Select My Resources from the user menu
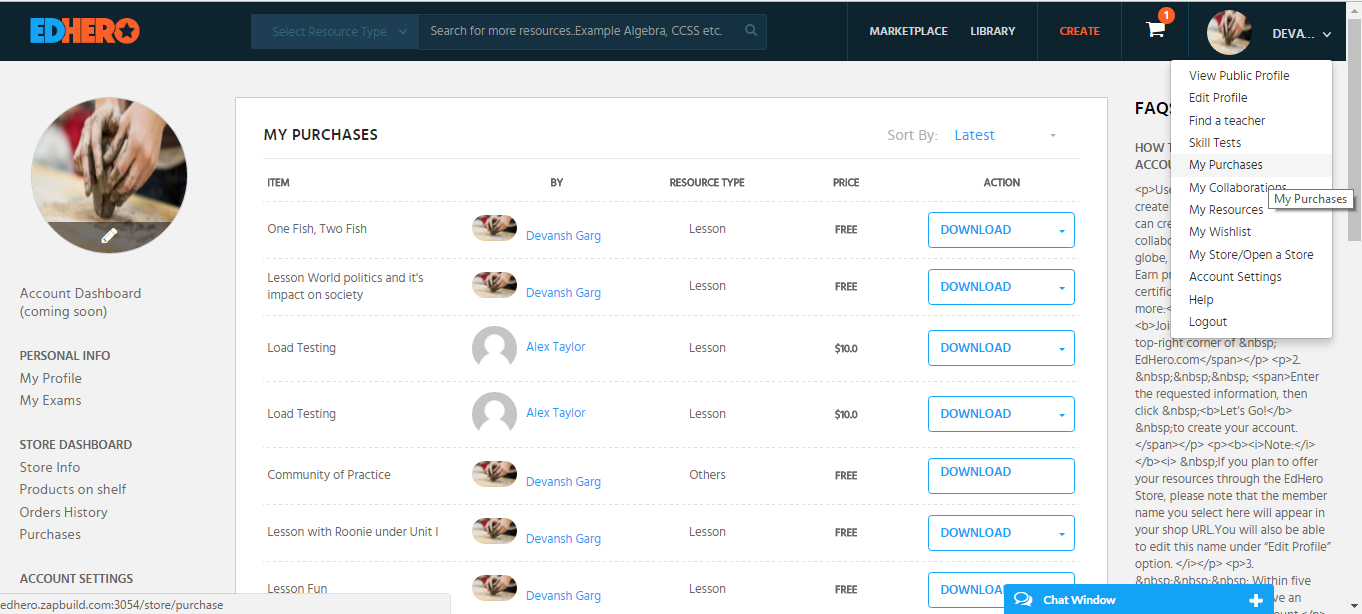1362x614 pixels. tap(1226, 209)
